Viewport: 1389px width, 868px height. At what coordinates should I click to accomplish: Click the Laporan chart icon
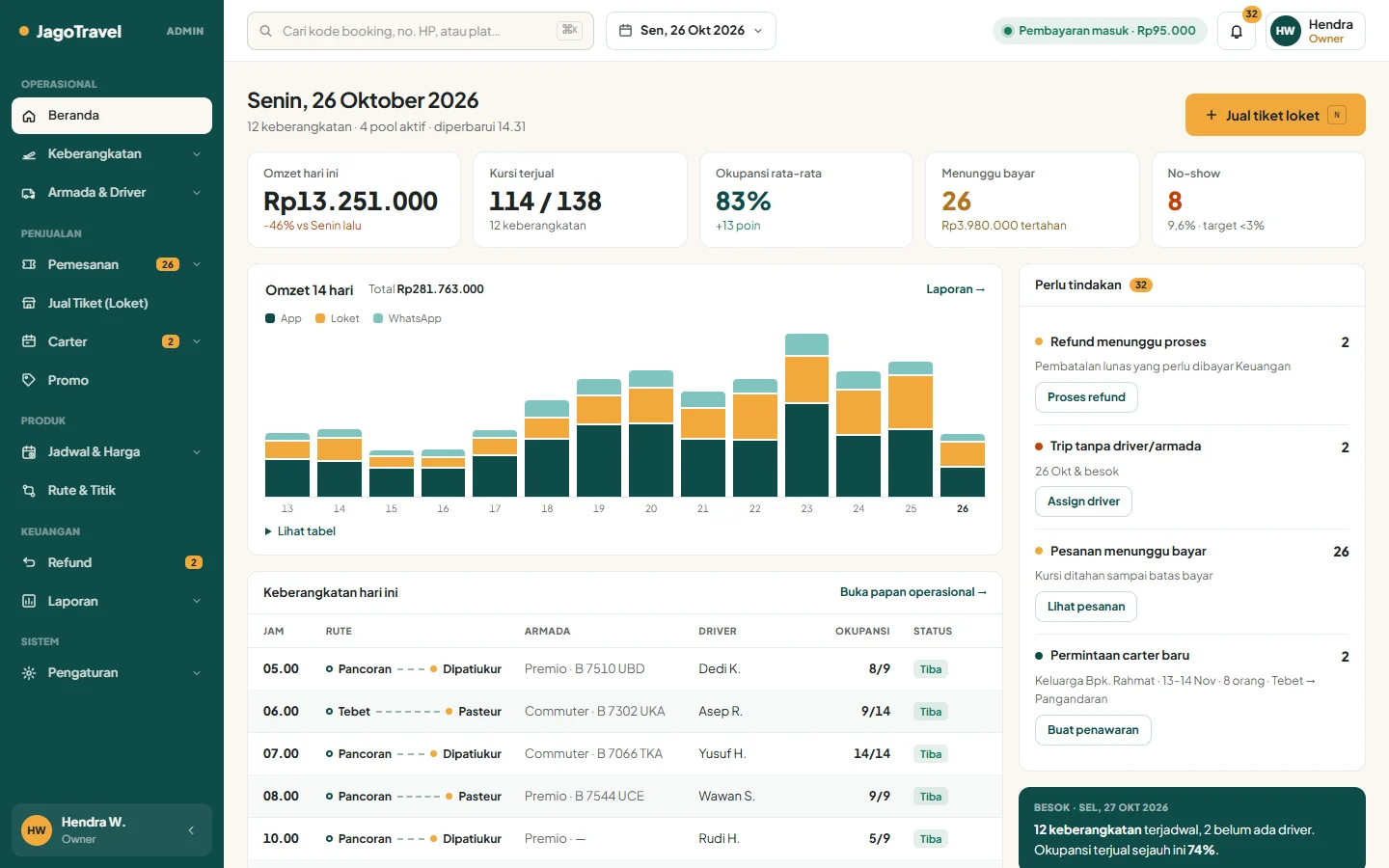(x=29, y=601)
